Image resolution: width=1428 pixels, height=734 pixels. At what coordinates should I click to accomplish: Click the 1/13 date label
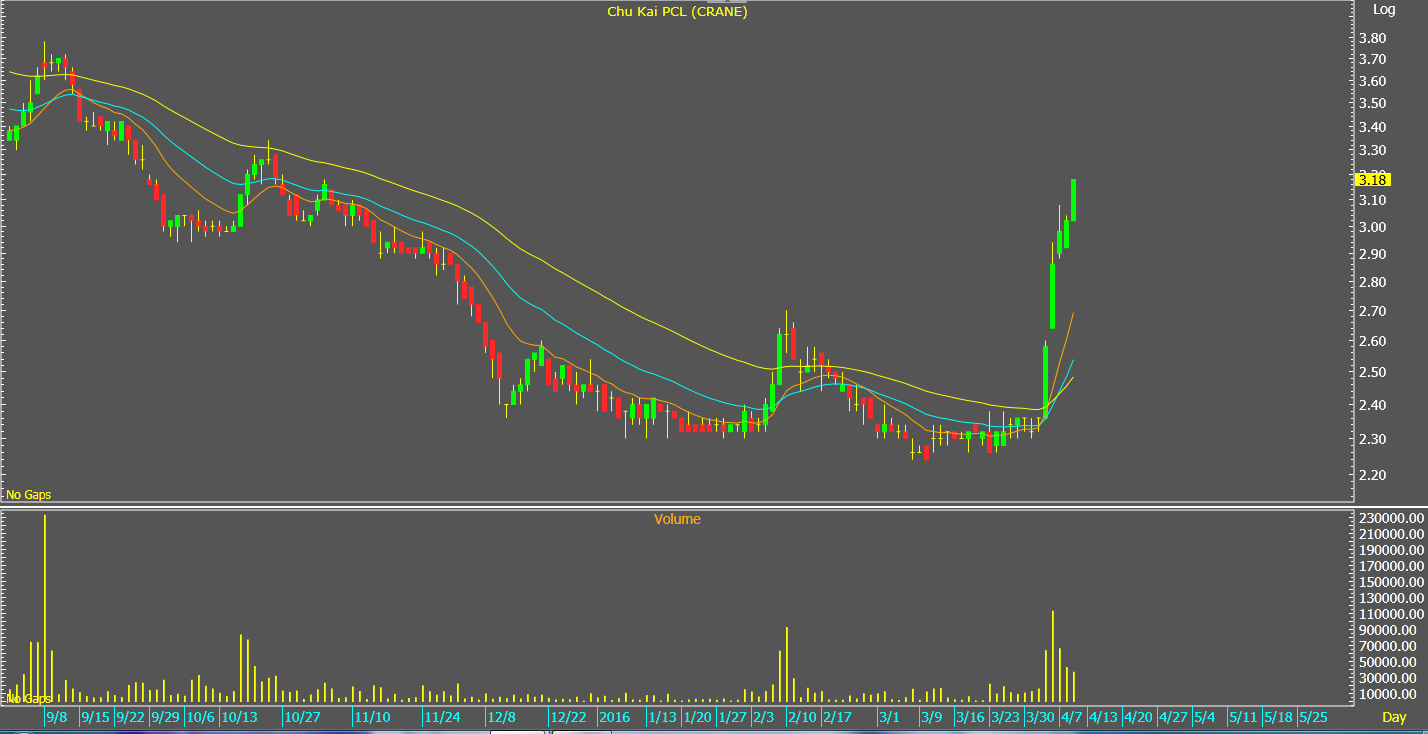[x=662, y=717]
